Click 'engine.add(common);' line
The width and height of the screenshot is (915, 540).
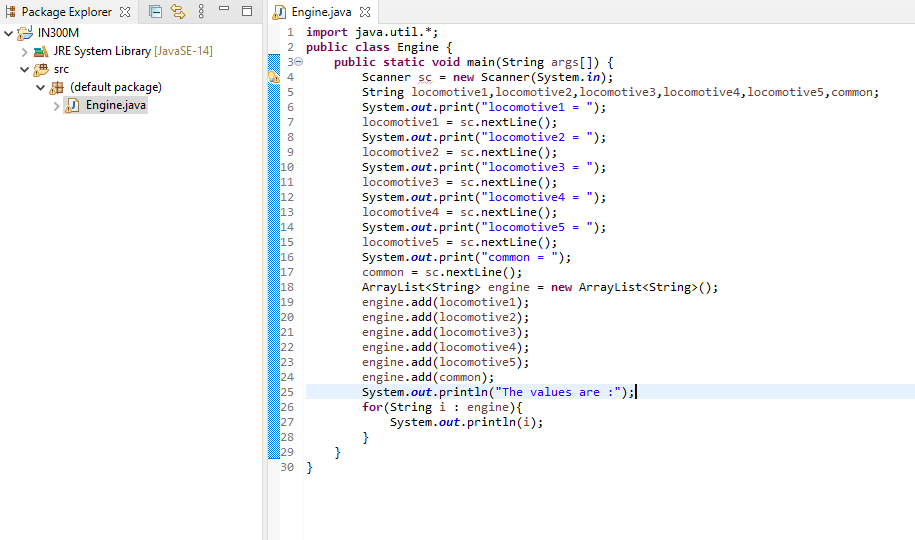tap(428, 378)
